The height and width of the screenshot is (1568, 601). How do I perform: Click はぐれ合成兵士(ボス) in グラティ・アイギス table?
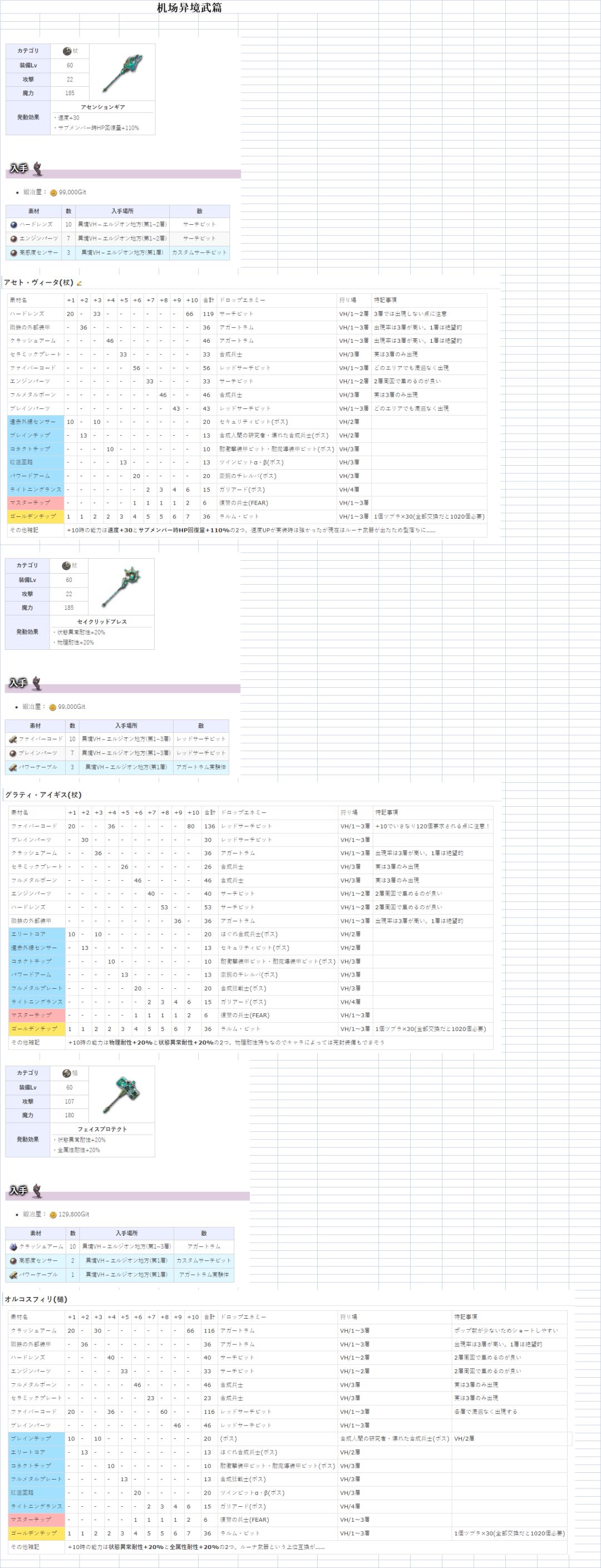[x=249, y=934]
